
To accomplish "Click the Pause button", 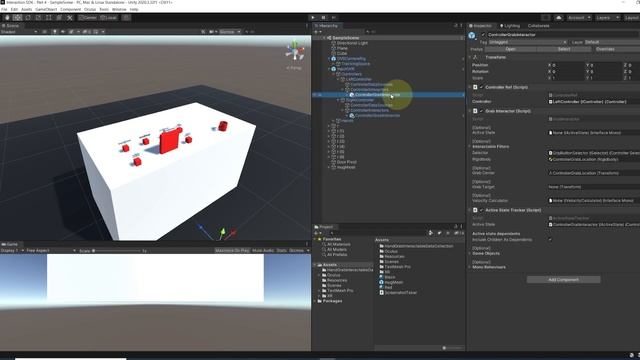I will coord(323,18).
